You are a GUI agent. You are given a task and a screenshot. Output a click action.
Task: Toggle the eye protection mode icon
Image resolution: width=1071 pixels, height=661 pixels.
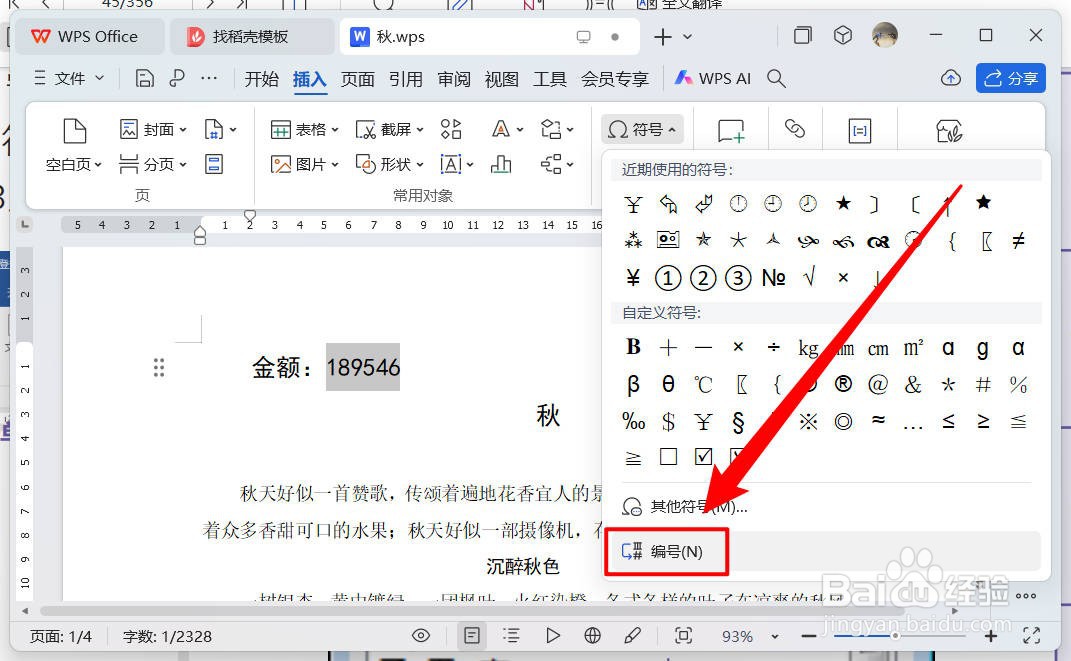coord(421,635)
